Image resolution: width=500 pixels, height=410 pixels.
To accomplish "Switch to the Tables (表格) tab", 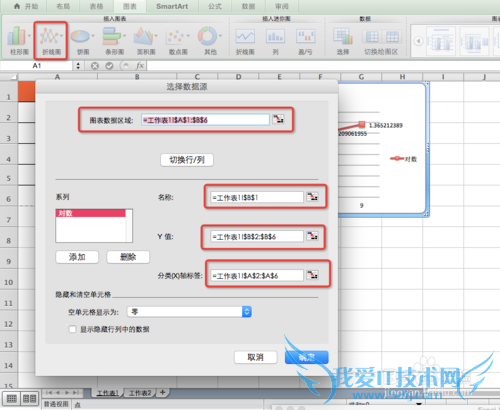I will pos(97,6).
